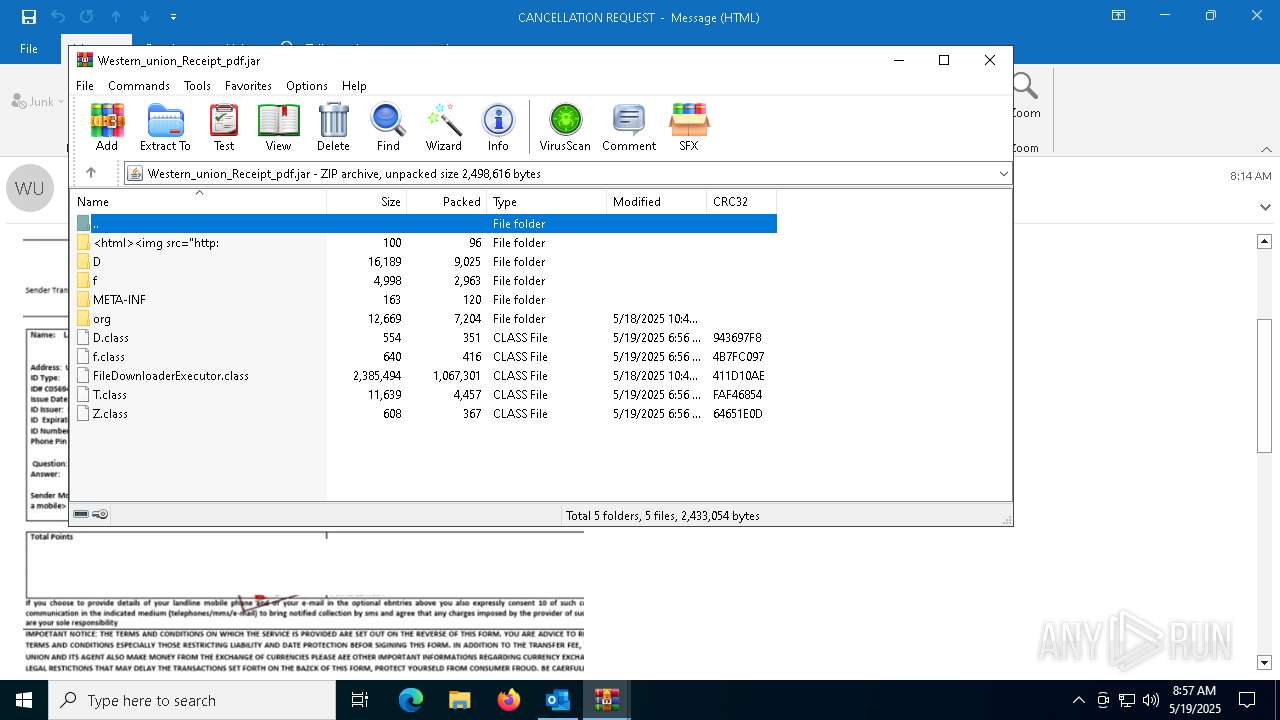Screen dimensions: 1280x720
Task: Sort by Modified column header
Action: (657, 201)
